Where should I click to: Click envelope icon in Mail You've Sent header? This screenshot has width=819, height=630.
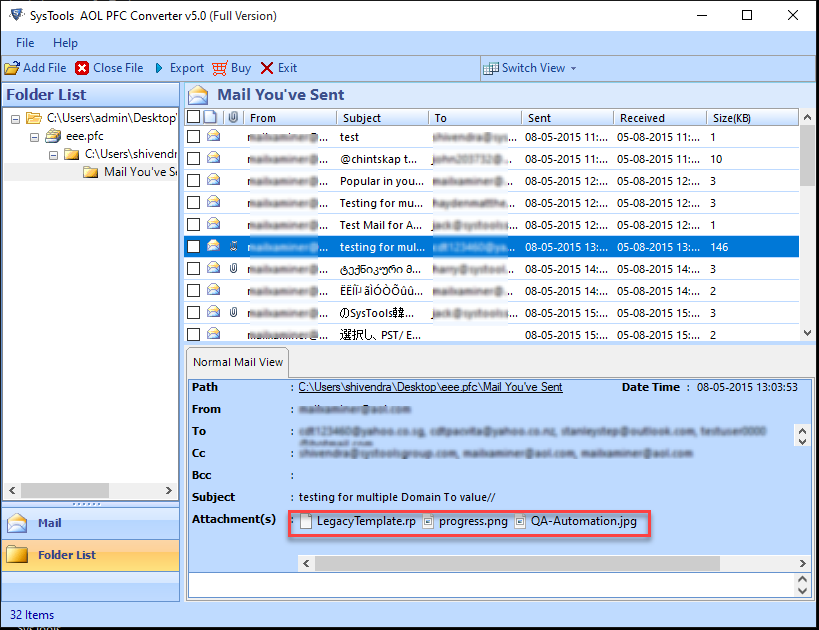point(198,95)
